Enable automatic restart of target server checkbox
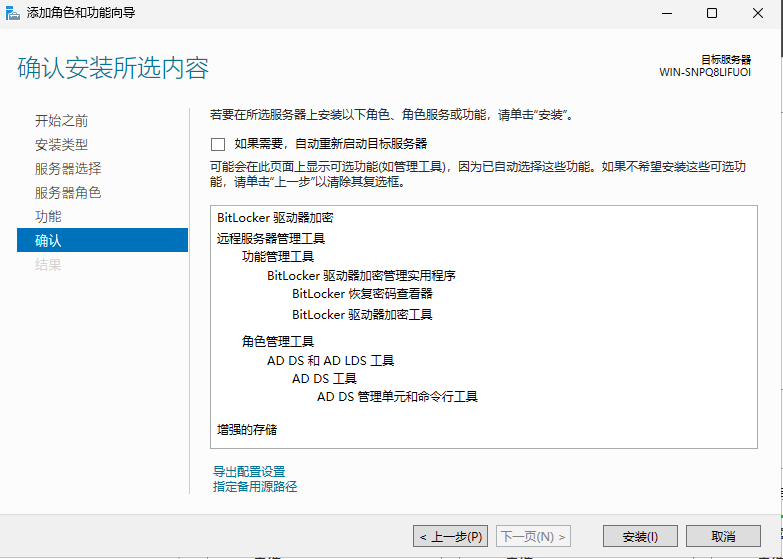The height and width of the screenshot is (559, 783). pos(218,144)
